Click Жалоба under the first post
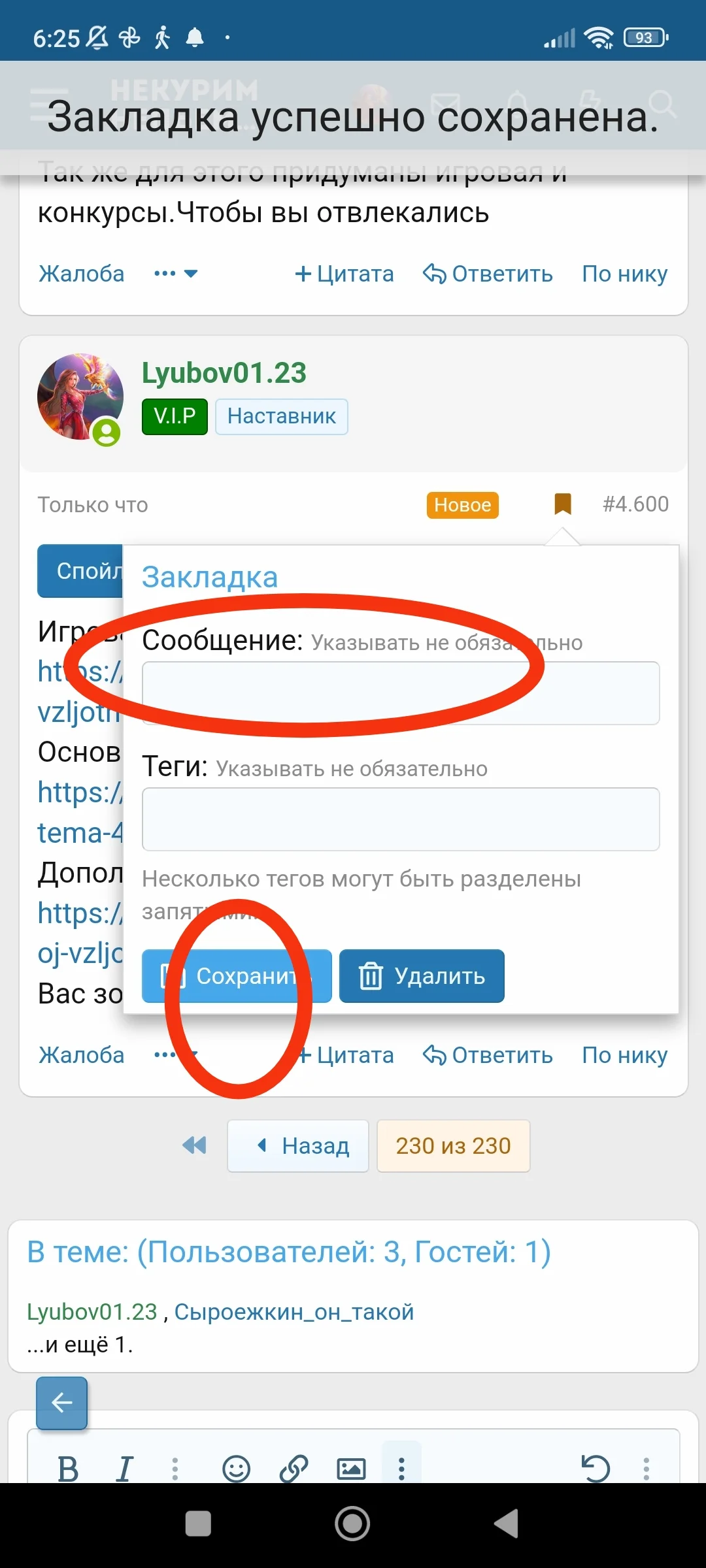The height and width of the screenshot is (1568, 706). coord(82,274)
